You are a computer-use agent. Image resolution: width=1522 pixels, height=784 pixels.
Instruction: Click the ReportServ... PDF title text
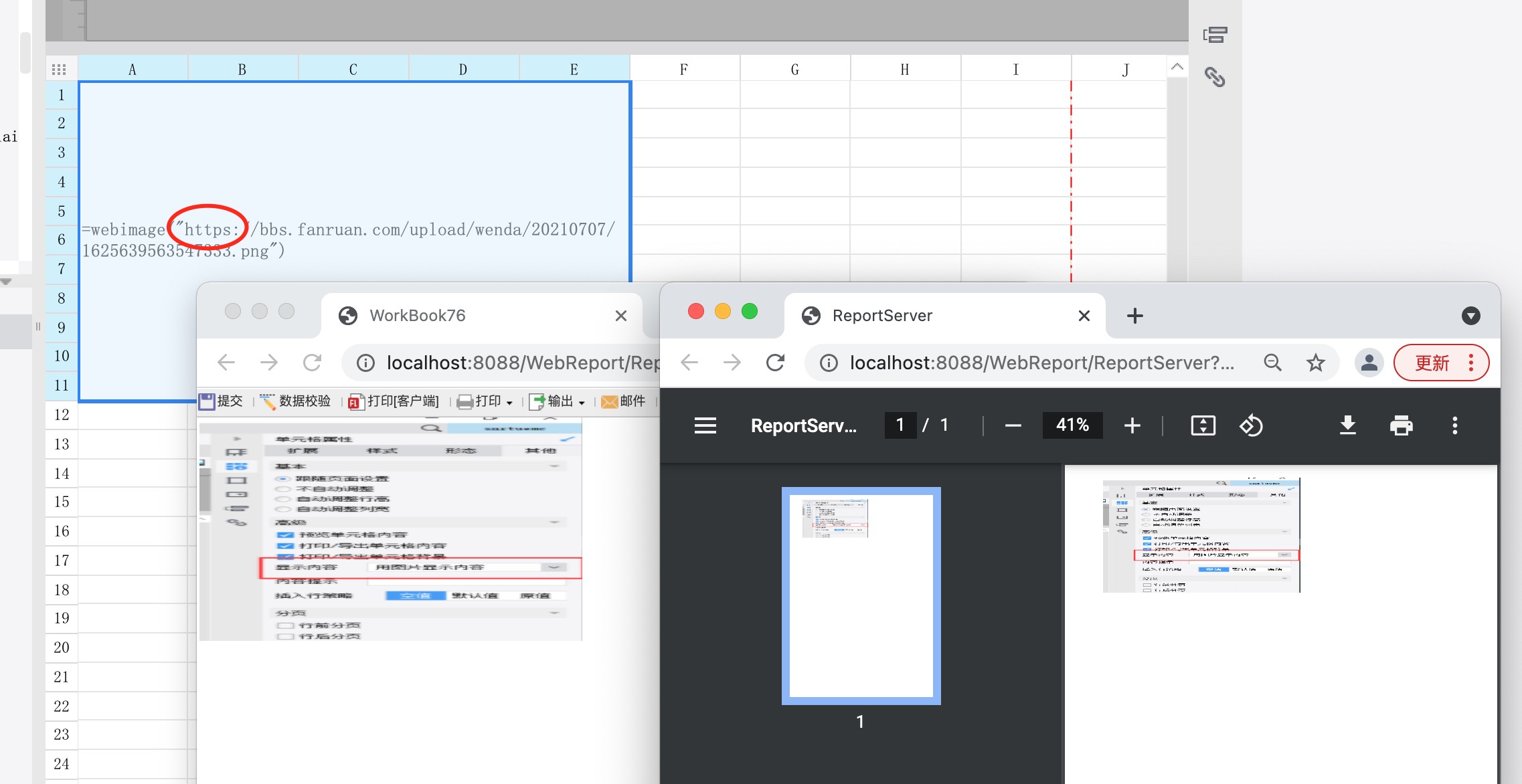[x=803, y=425]
